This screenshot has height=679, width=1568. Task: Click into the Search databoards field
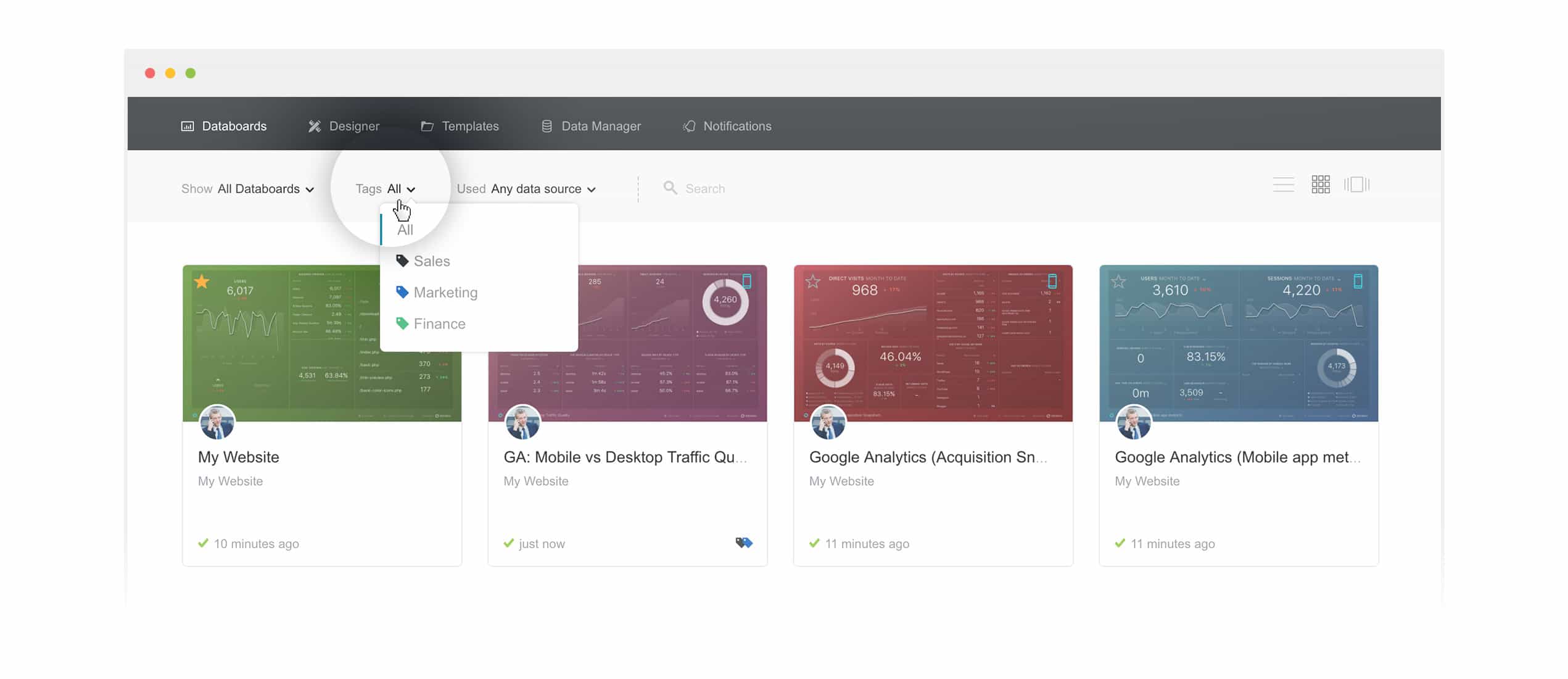(x=704, y=189)
